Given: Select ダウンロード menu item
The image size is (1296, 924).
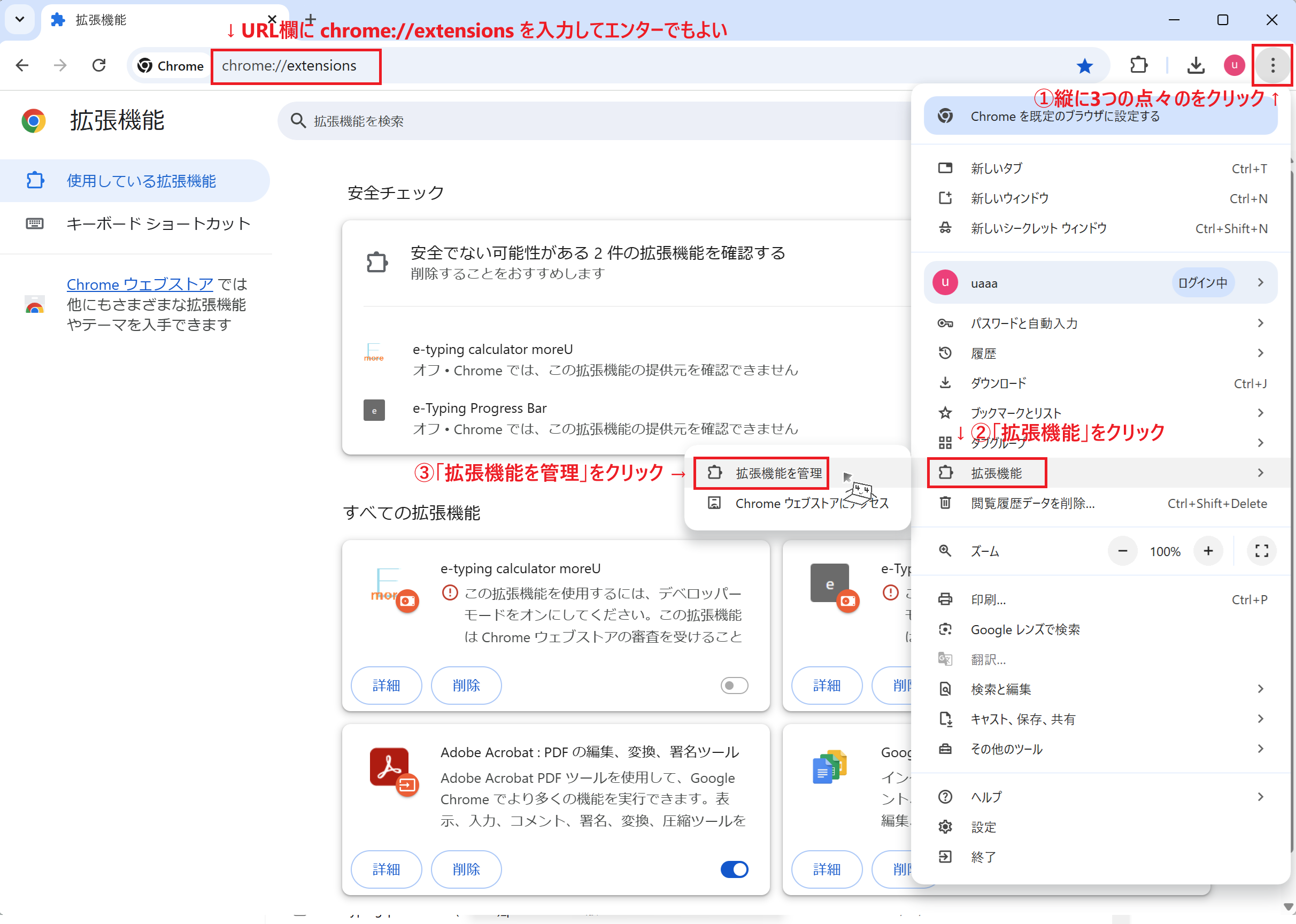Looking at the screenshot, I should (1100, 383).
